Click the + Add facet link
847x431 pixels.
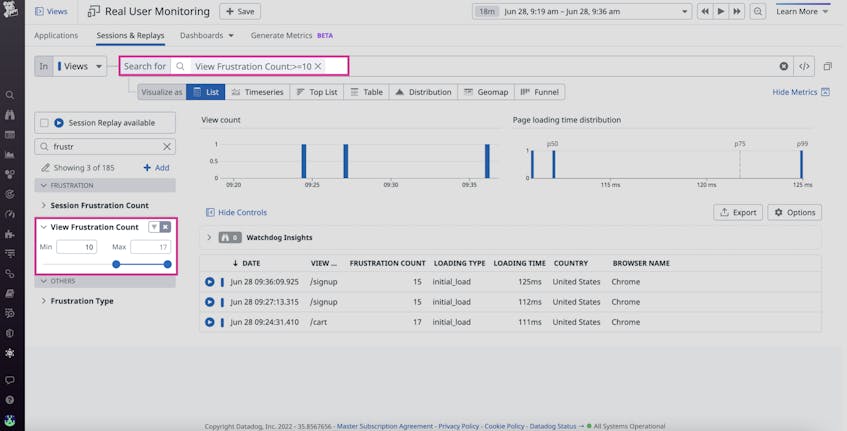156,168
